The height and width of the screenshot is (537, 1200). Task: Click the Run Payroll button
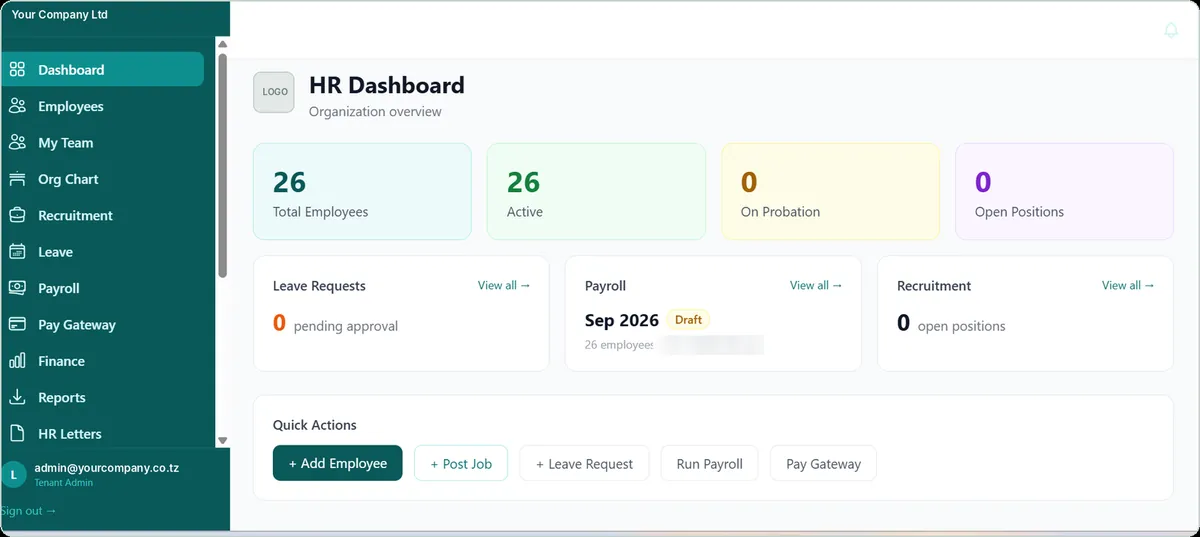[x=709, y=463]
